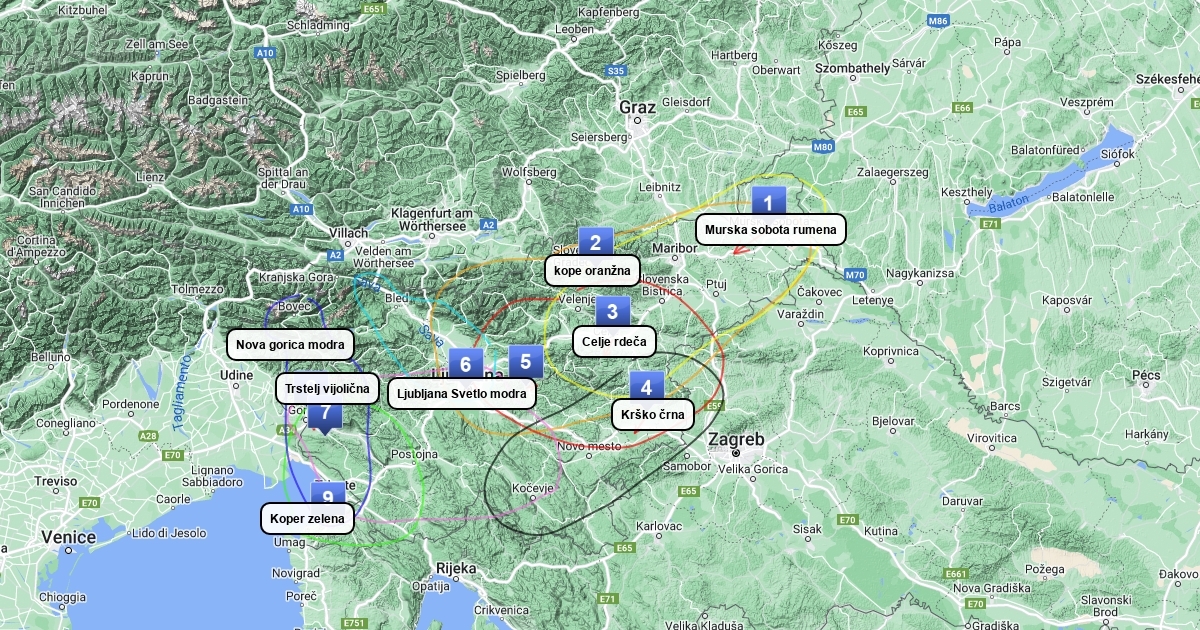
Task: Click the Zagreb city name on map
Action: pos(736,440)
